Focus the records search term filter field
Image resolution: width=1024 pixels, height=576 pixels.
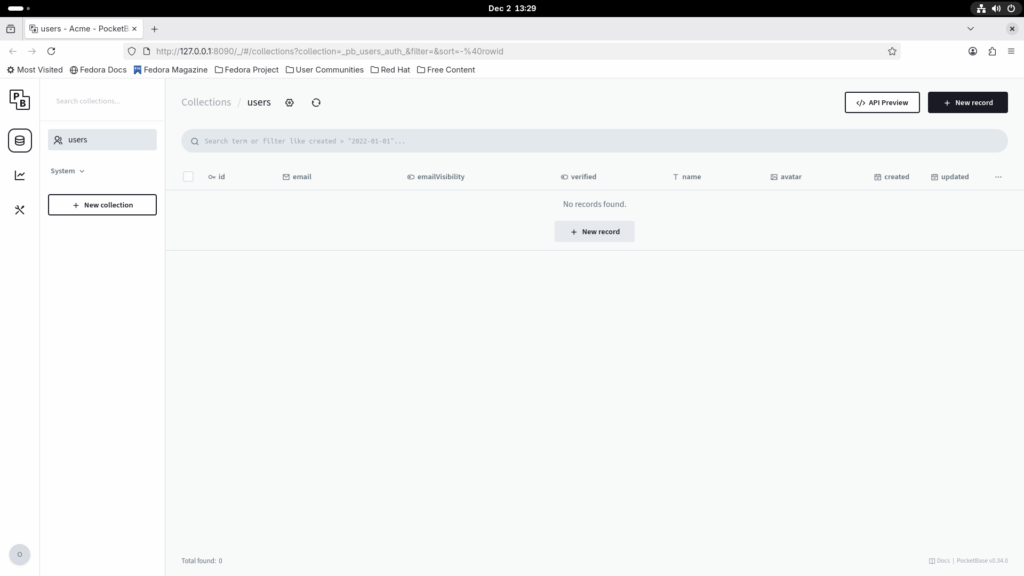pos(594,141)
